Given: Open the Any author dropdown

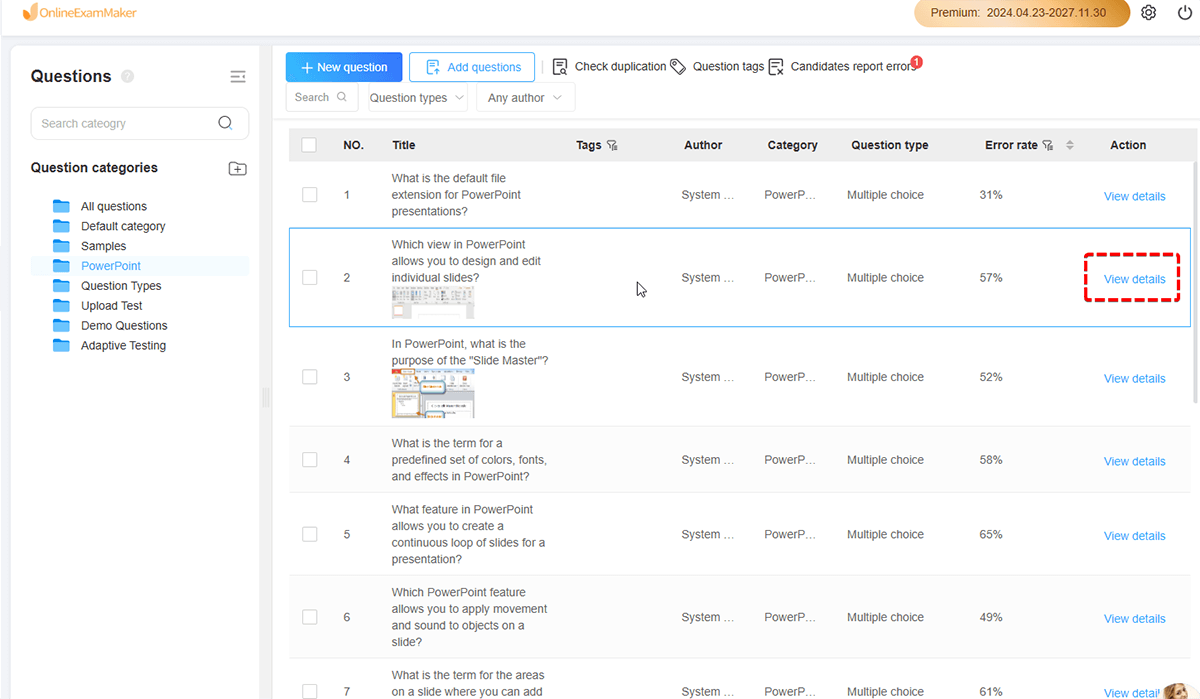Looking at the screenshot, I should click(x=525, y=98).
